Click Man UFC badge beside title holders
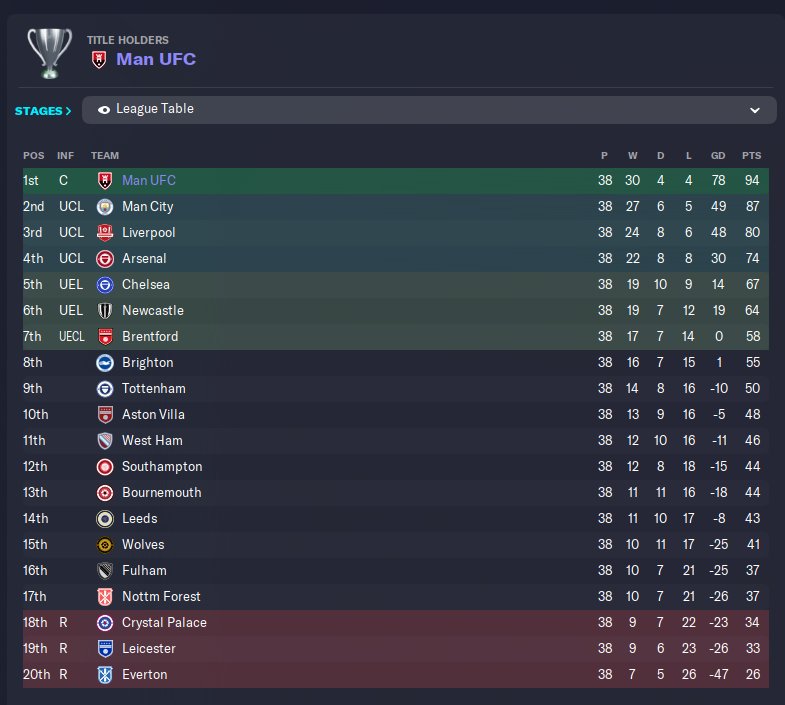The height and width of the screenshot is (705, 785). (x=98, y=59)
